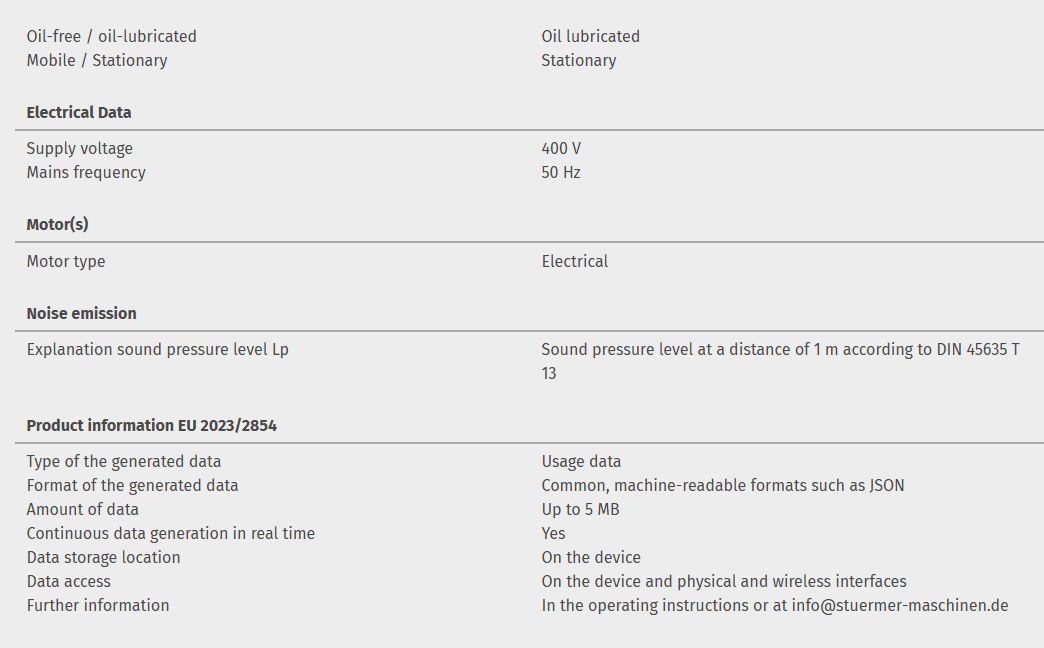1044x648 pixels.
Task: Click the Product information EU 2023/2854 heading
Action: [151, 425]
